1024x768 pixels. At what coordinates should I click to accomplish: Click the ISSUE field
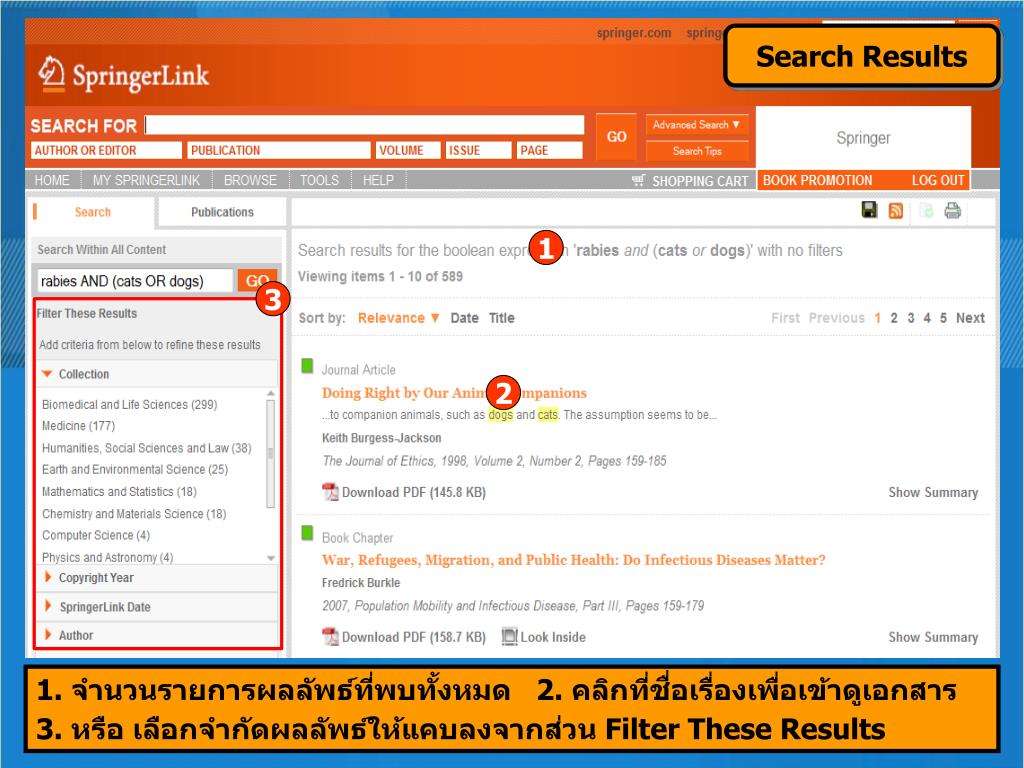[x=479, y=150]
